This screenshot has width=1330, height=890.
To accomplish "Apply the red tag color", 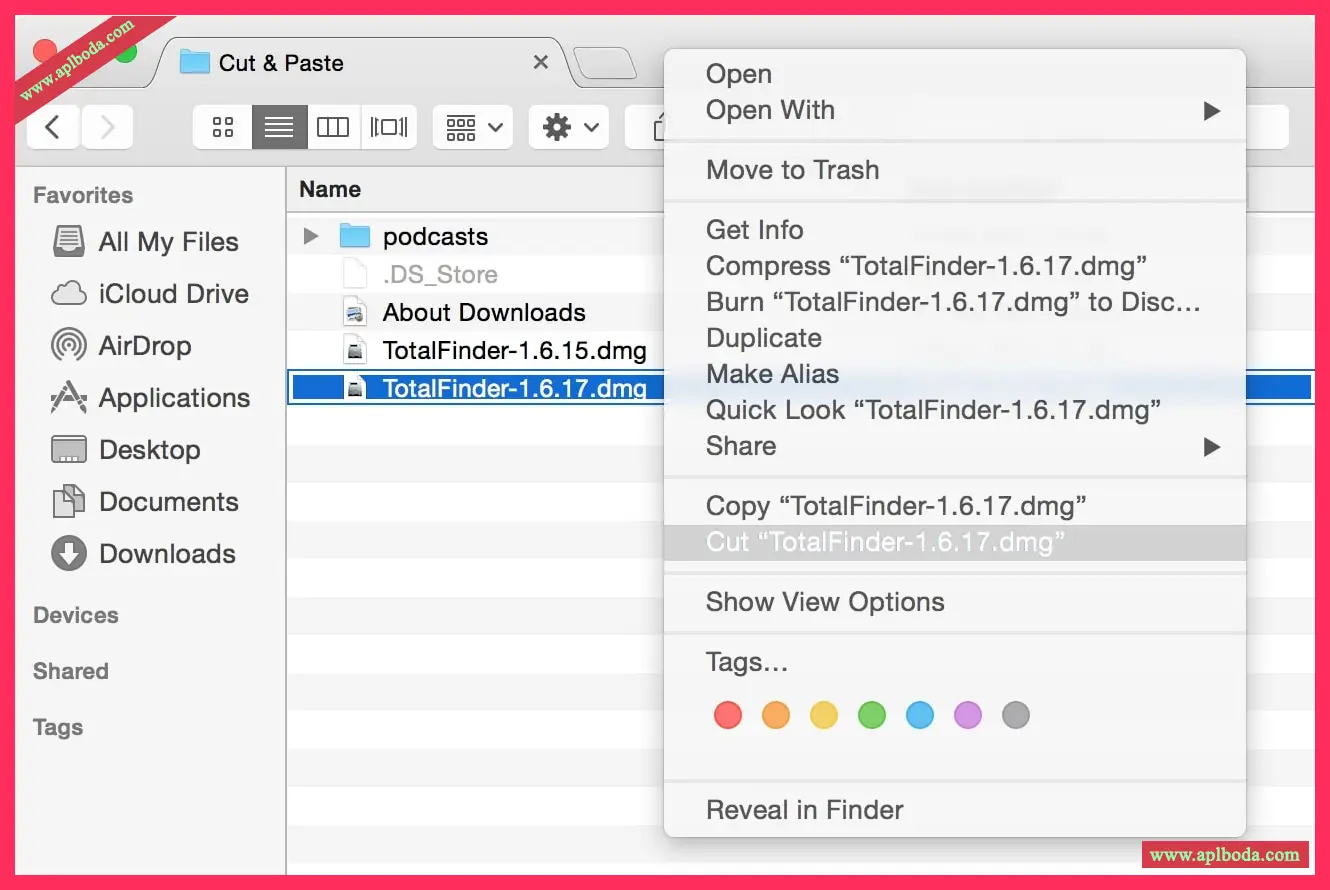I will [x=728, y=715].
